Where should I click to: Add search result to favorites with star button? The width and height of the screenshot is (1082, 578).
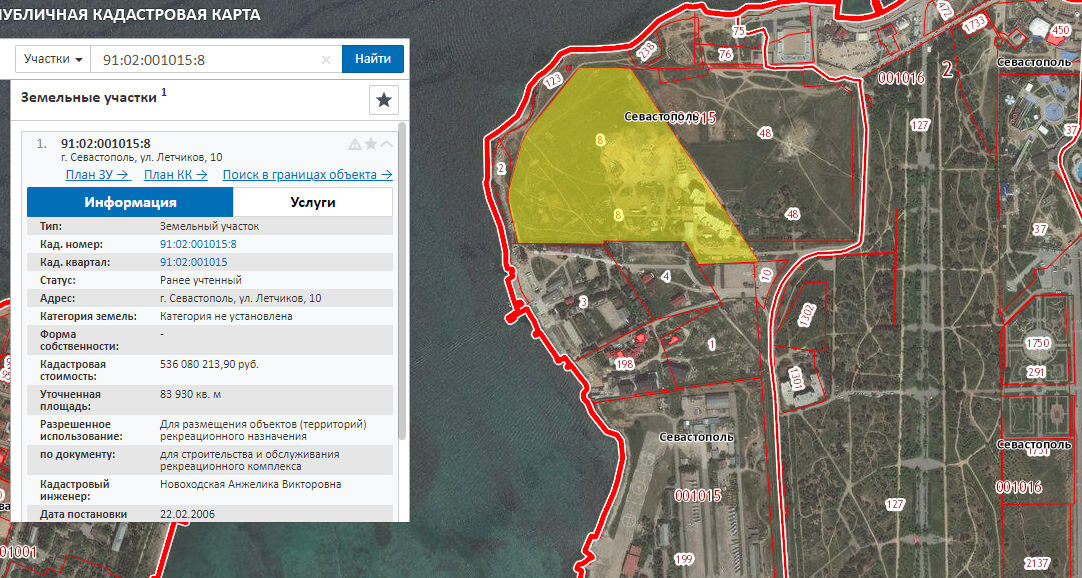pos(384,101)
